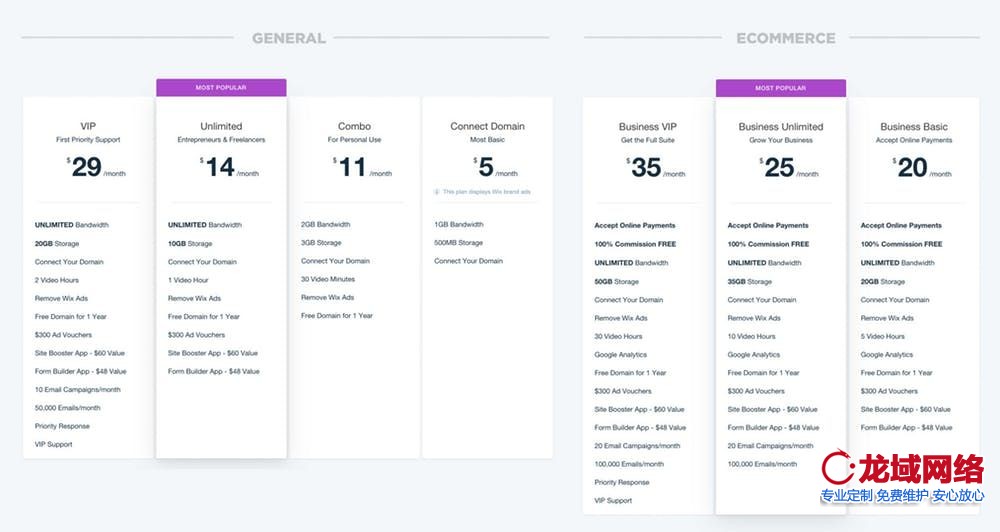Select the GENERAL plans section heading
Image resolution: width=1000 pixels, height=532 pixels.
coord(288,38)
